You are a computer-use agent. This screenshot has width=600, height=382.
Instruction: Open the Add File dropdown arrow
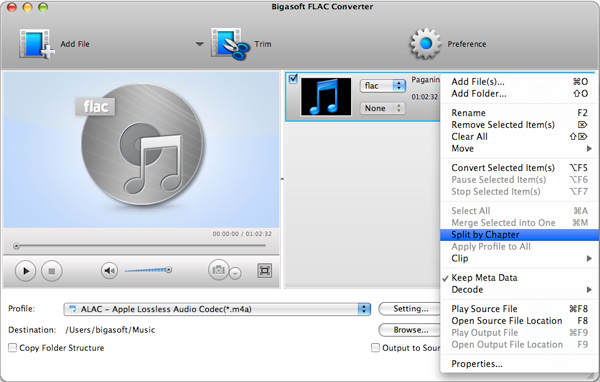tap(199, 44)
